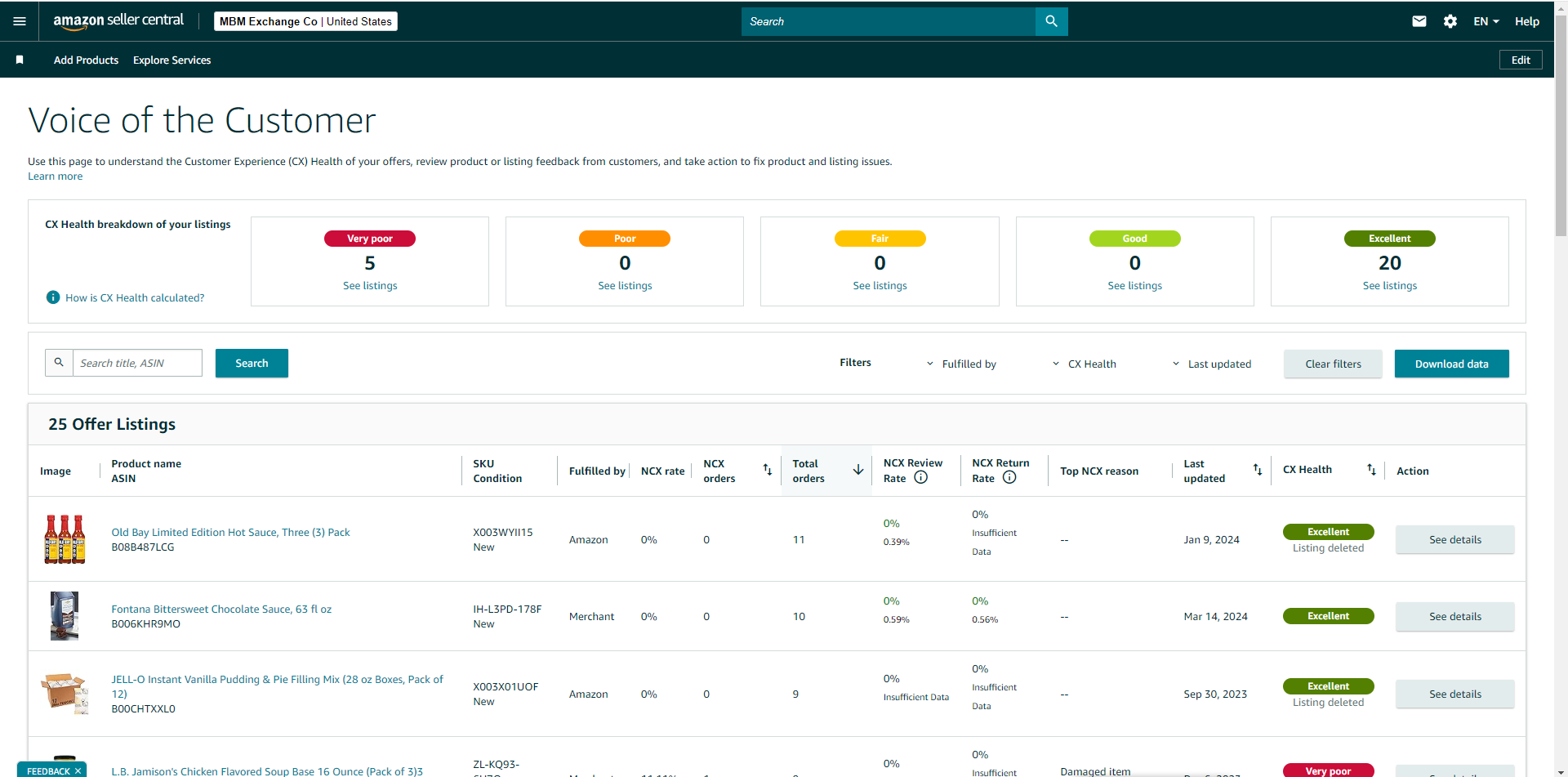The height and width of the screenshot is (777, 1568).
Task: Click the Amazon Seller Central logo
Action: coord(118,21)
